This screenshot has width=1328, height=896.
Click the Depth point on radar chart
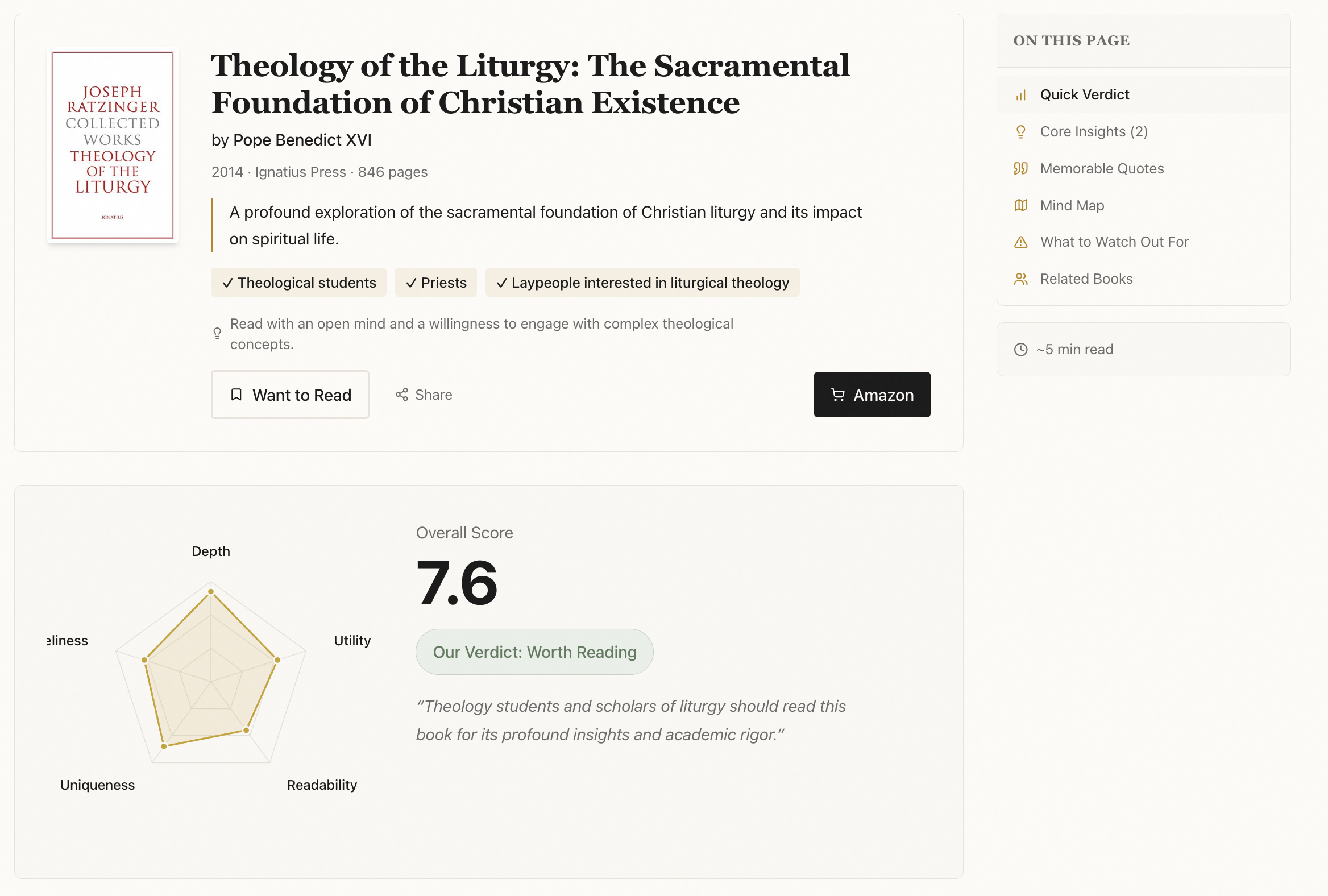(x=211, y=591)
